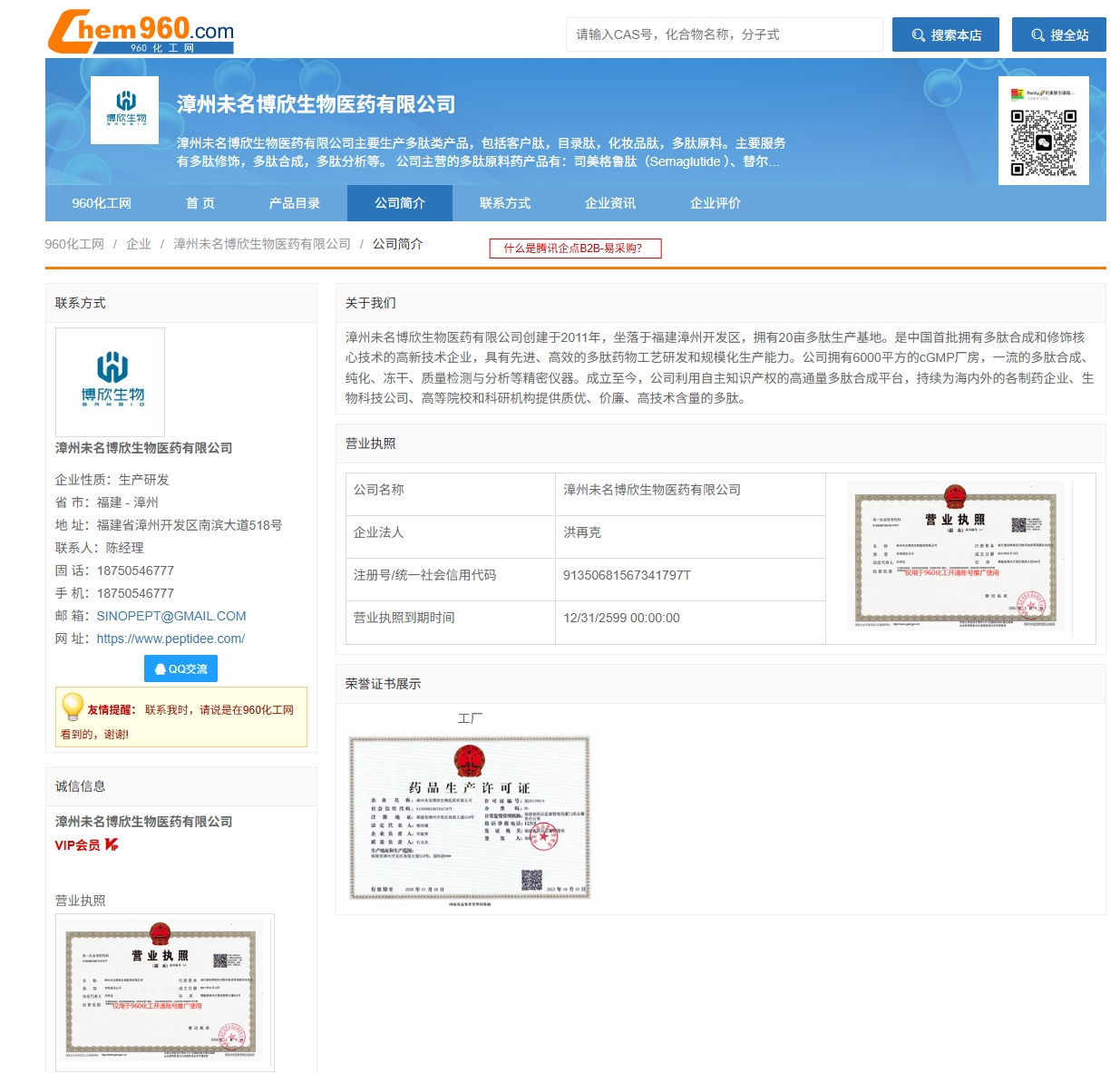The image size is (1120, 1073).
Task: Click the light bulb reminder icon
Action: click(x=72, y=707)
